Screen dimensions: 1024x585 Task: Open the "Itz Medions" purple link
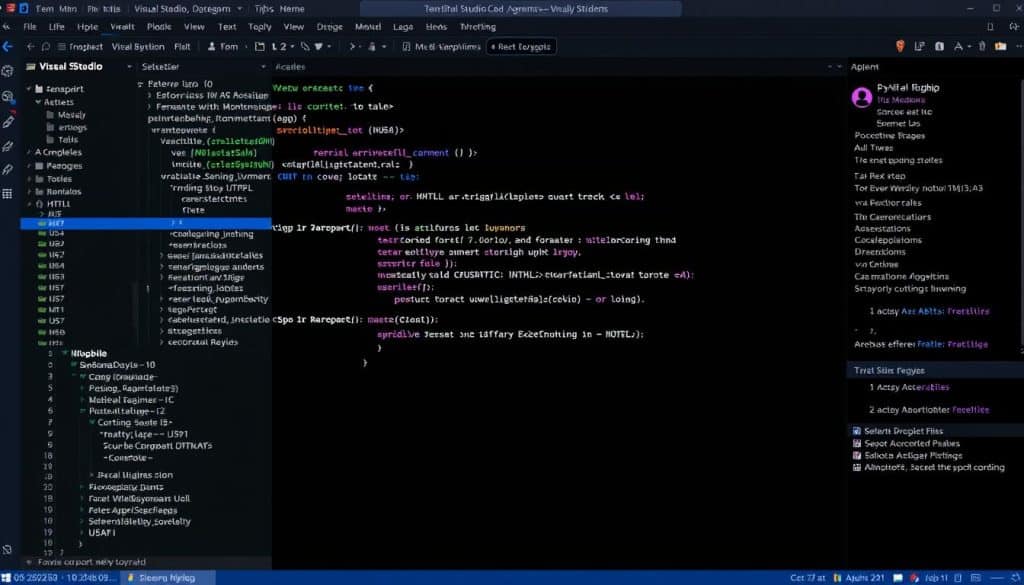[901, 100]
